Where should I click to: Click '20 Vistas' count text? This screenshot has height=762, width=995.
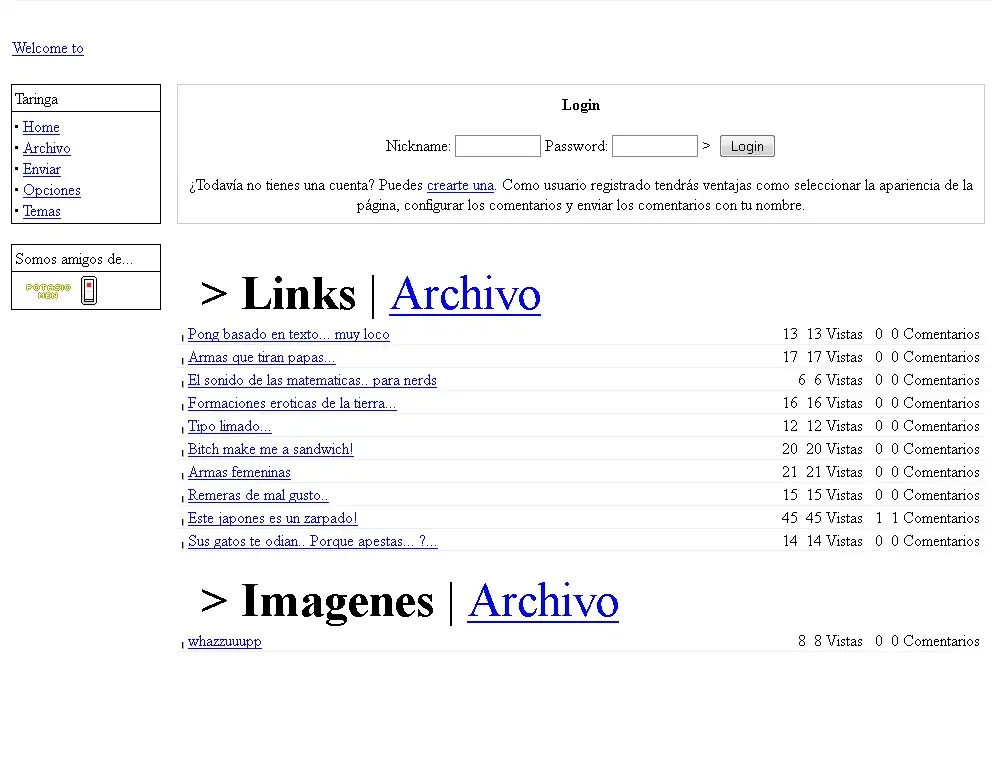[x=834, y=449]
